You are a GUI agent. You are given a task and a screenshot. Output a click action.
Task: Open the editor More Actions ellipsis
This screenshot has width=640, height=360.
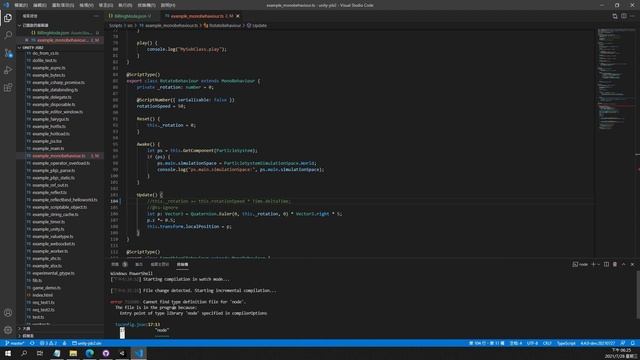(x=632, y=16)
